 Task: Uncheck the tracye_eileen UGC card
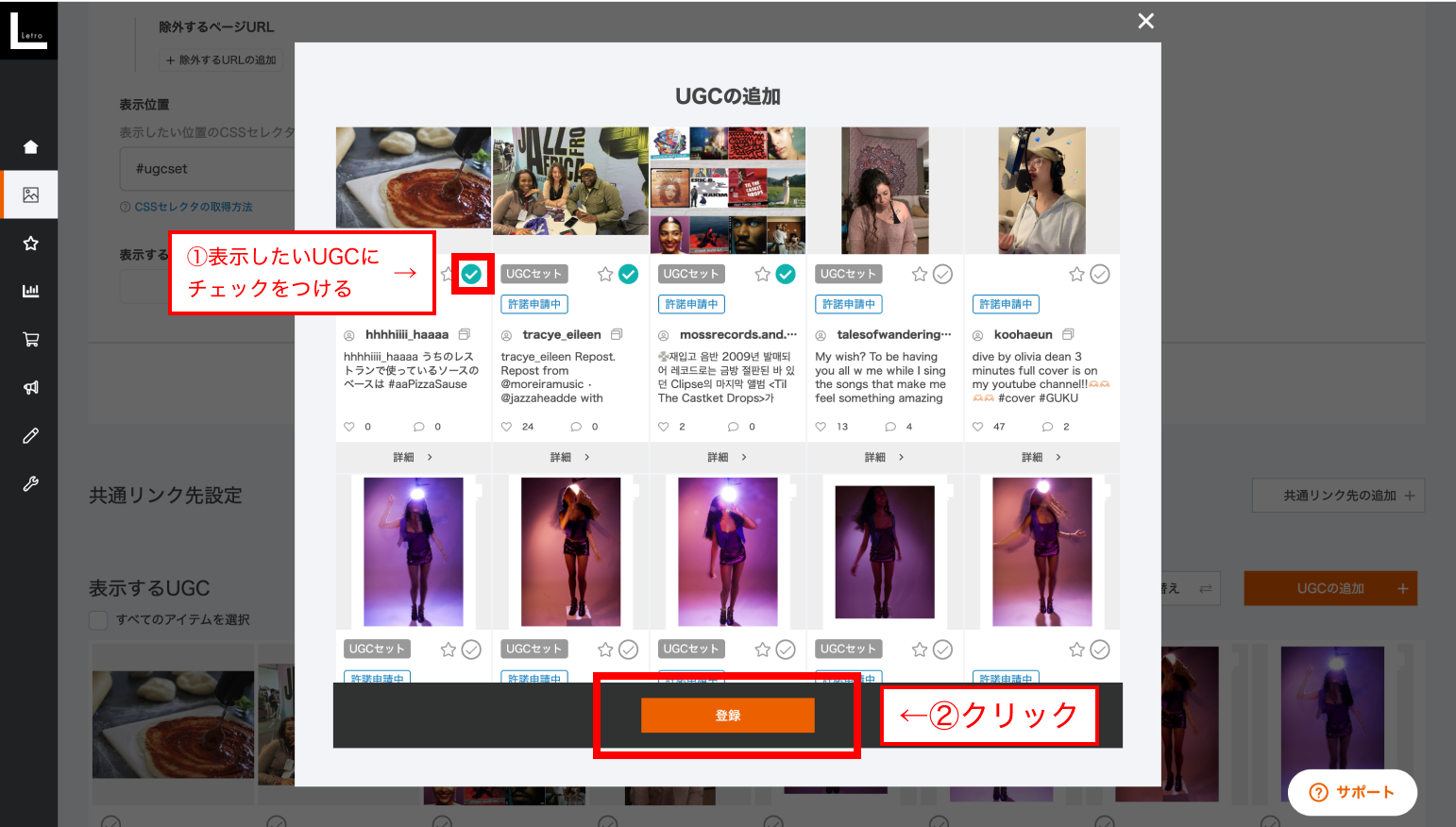click(629, 274)
